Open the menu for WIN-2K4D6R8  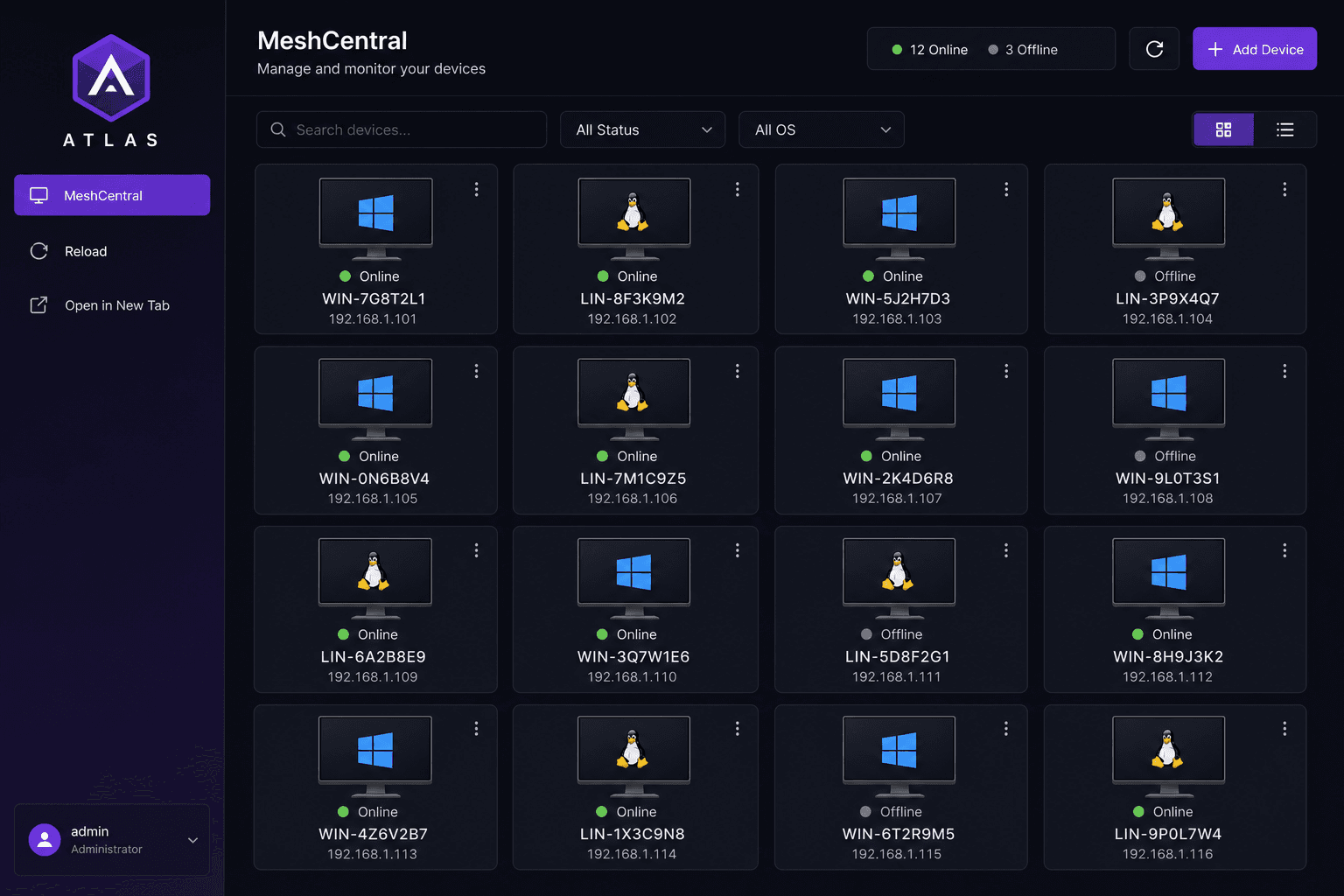pos(1006,371)
